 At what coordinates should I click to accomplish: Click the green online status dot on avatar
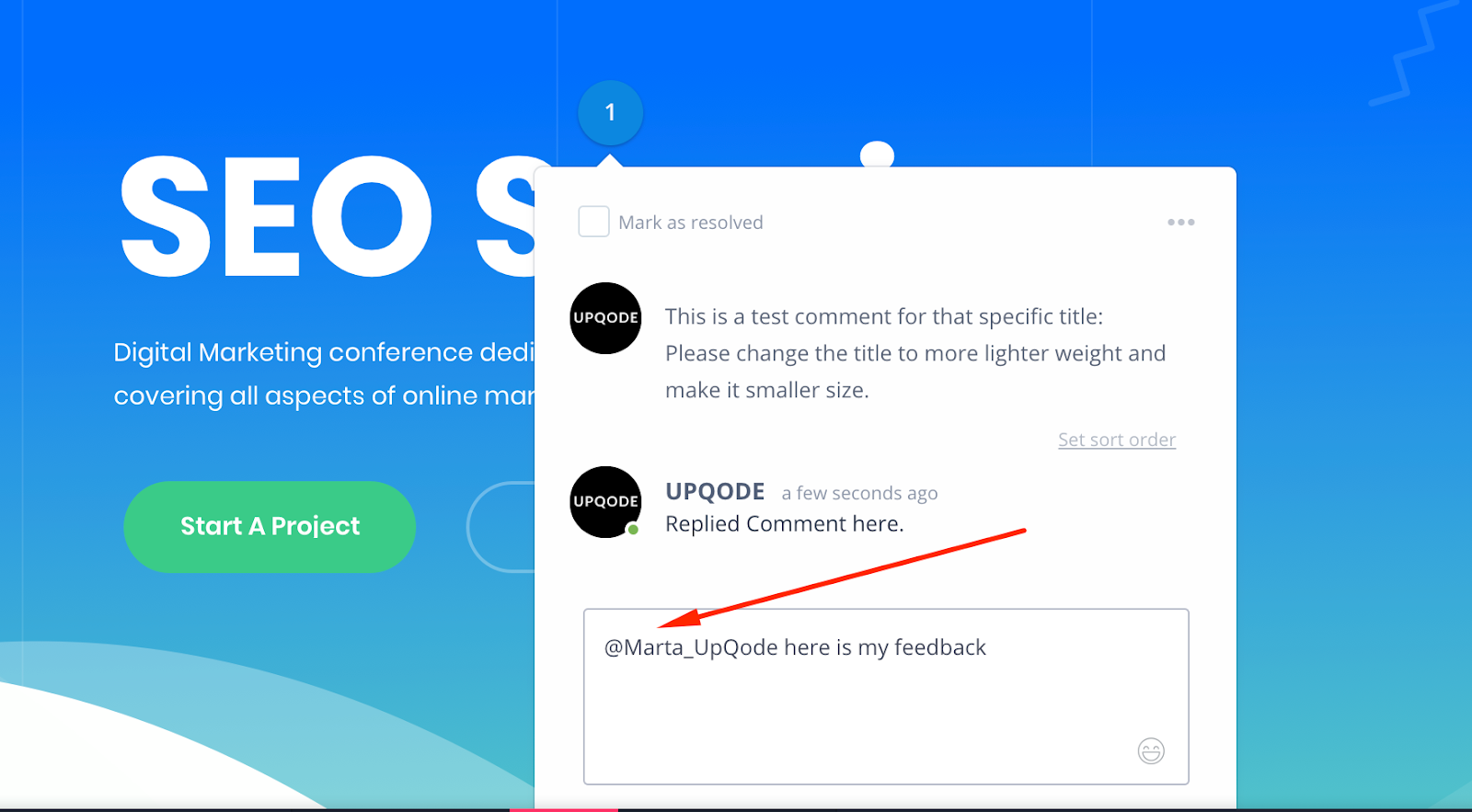pyautogui.click(x=633, y=530)
